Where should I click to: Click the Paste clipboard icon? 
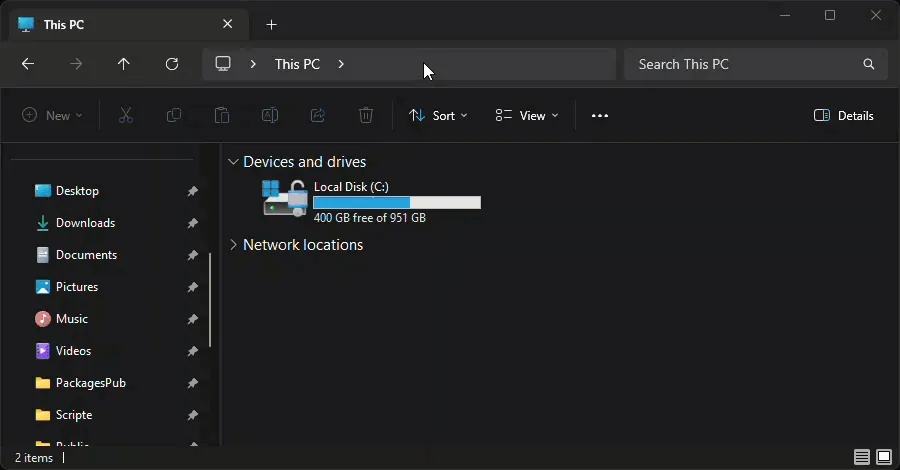point(222,115)
